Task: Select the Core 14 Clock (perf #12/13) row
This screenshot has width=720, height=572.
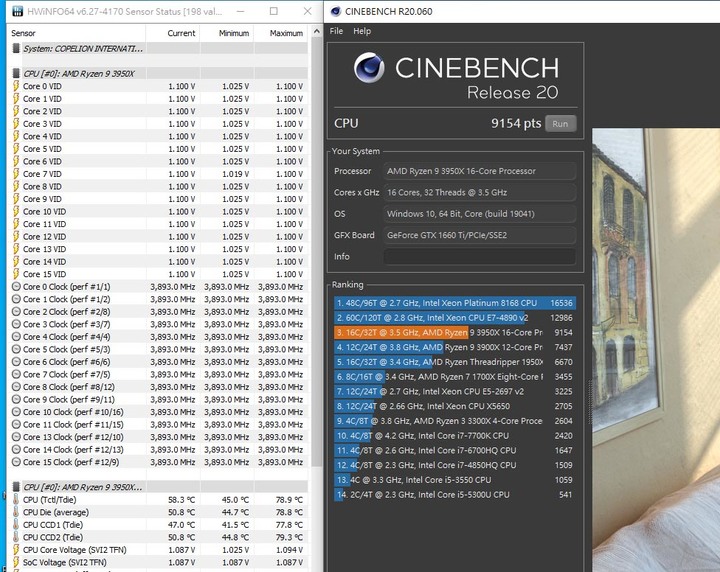Action: tap(159, 449)
